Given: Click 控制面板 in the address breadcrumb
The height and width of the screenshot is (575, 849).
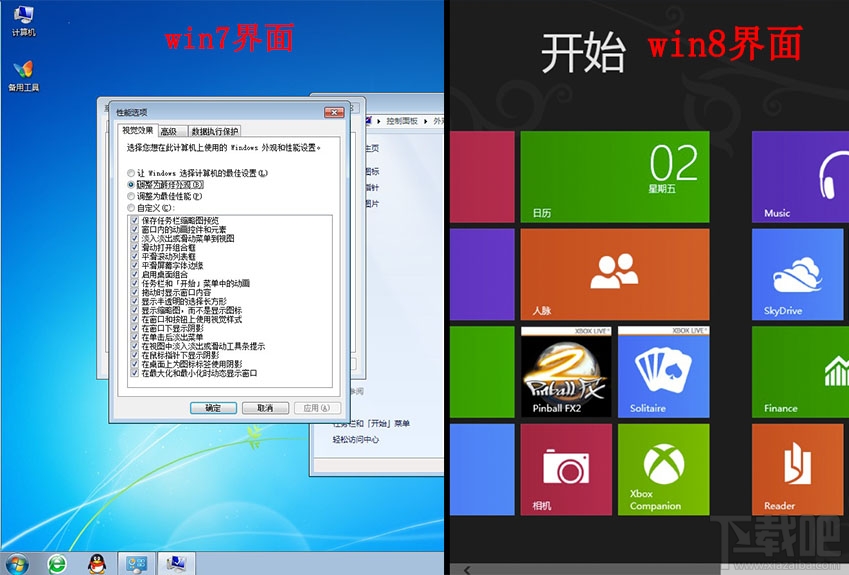Looking at the screenshot, I should pyautogui.click(x=402, y=121).
